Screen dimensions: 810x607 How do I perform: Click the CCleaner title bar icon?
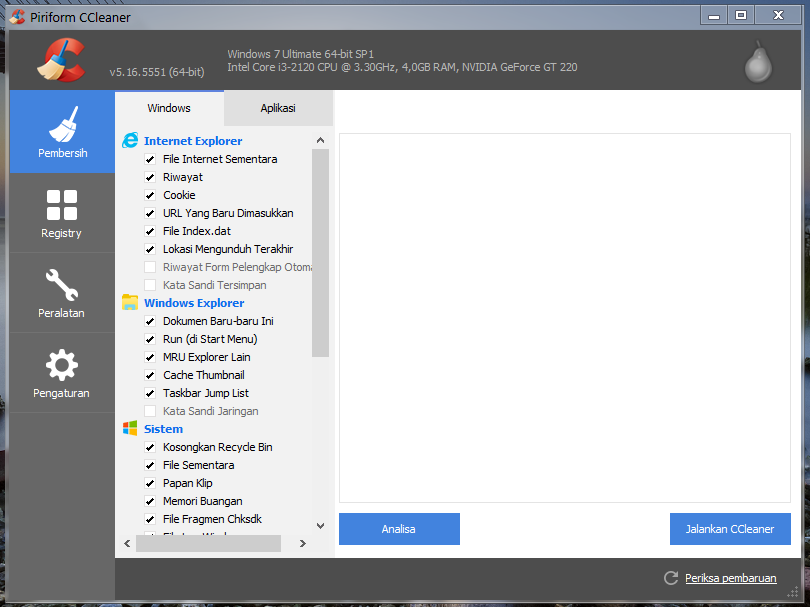point(17,17)
